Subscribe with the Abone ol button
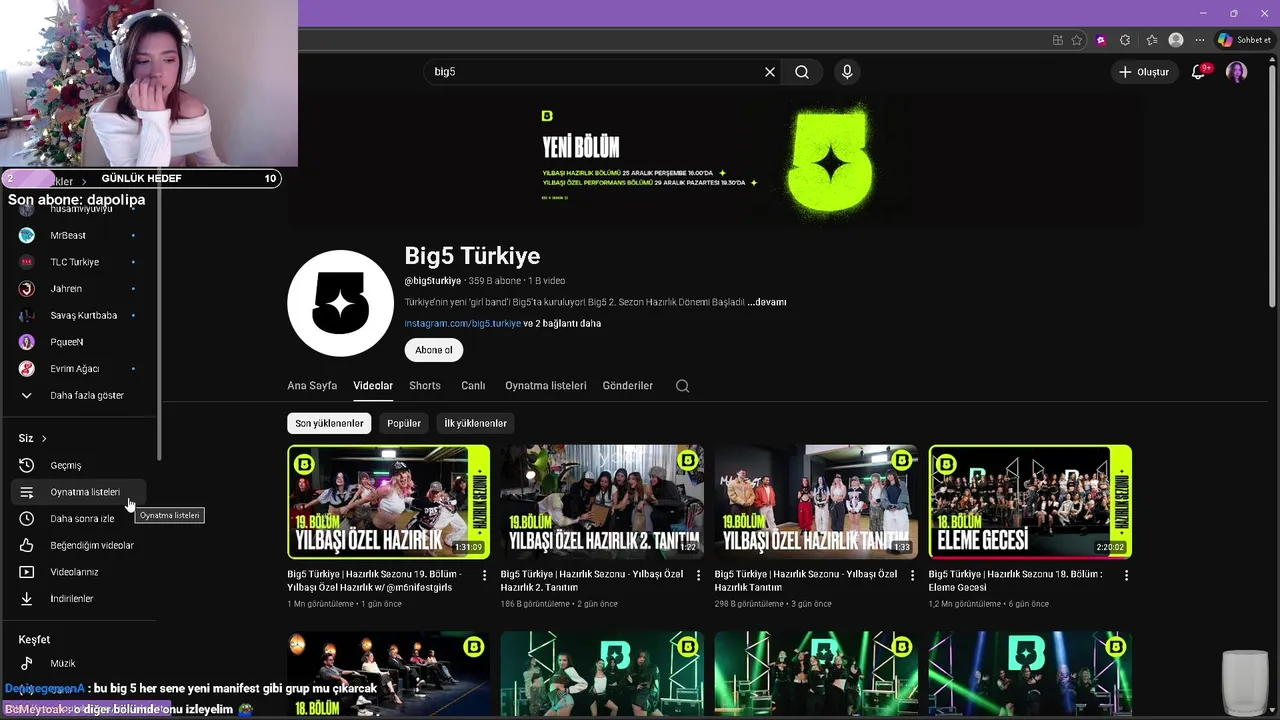The image size is (1280, 720). 434,350
